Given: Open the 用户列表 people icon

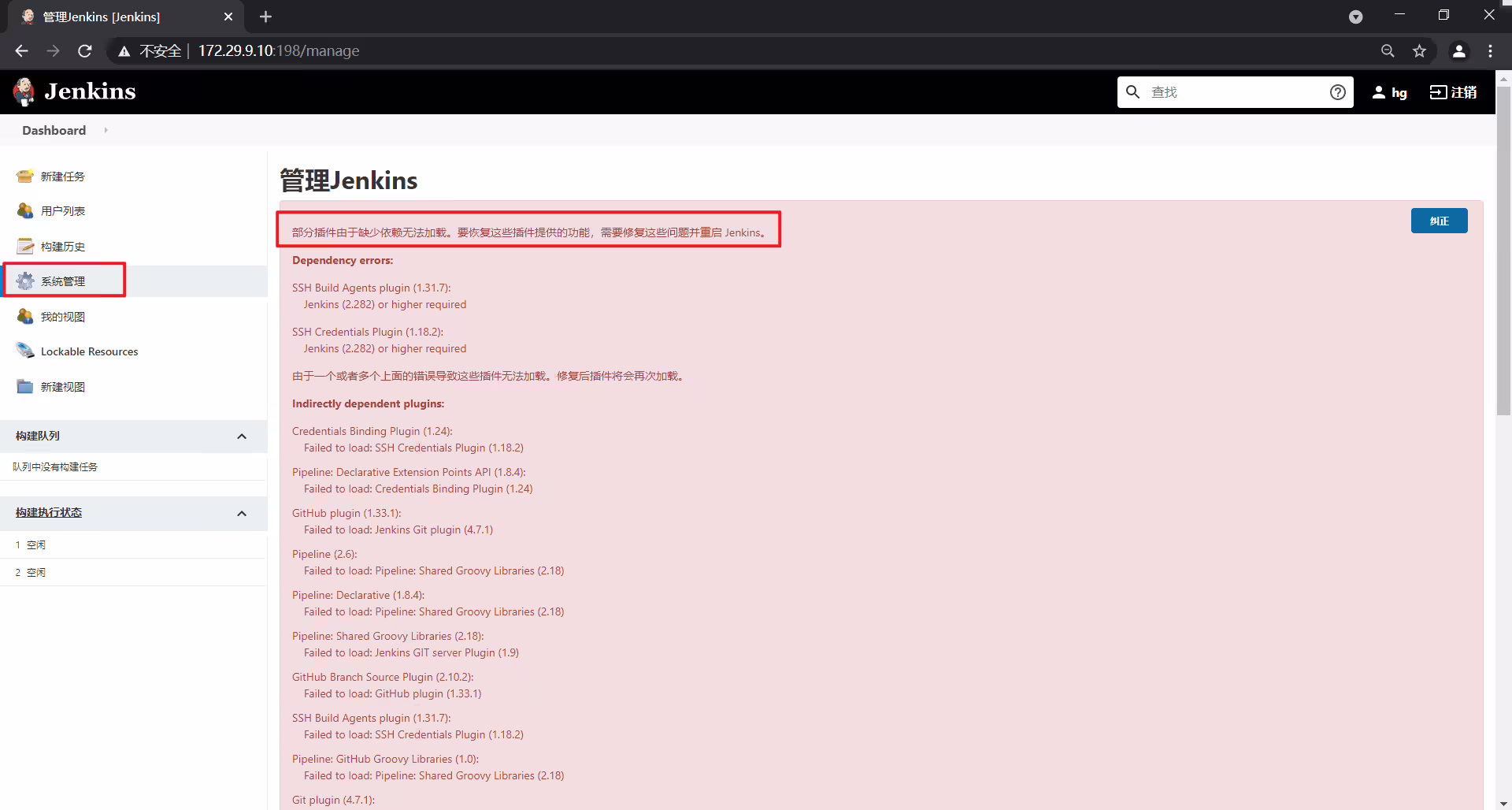Looking at the screenshot, I should (25, 210).
